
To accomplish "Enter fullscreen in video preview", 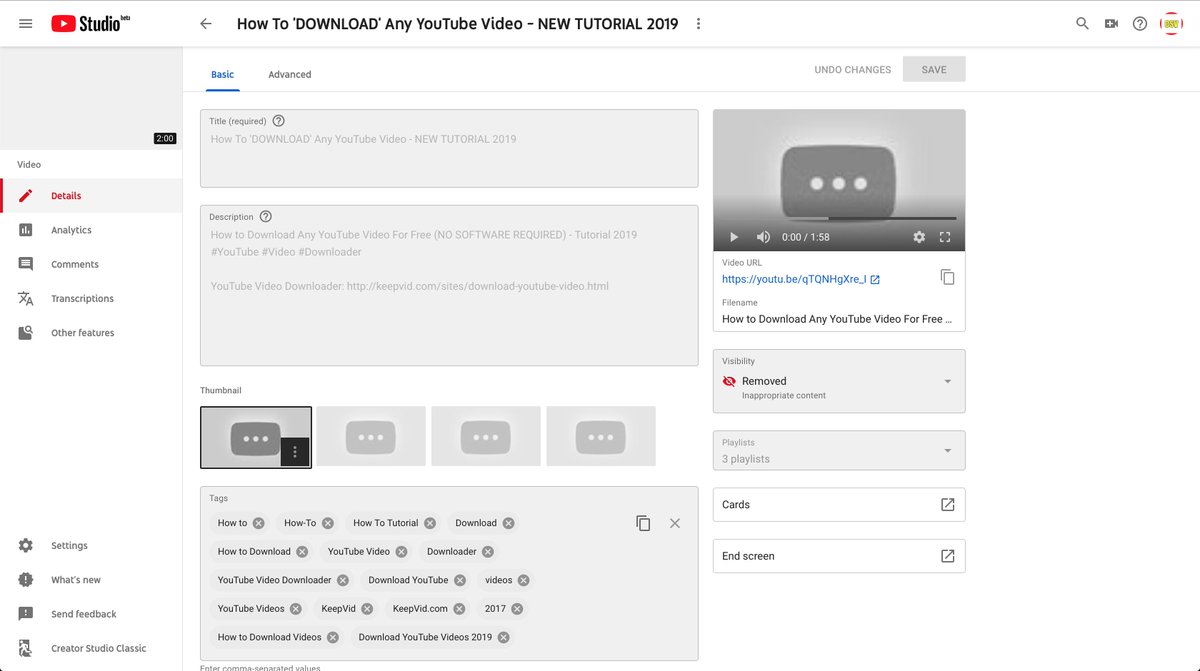I will pos(945,237).
